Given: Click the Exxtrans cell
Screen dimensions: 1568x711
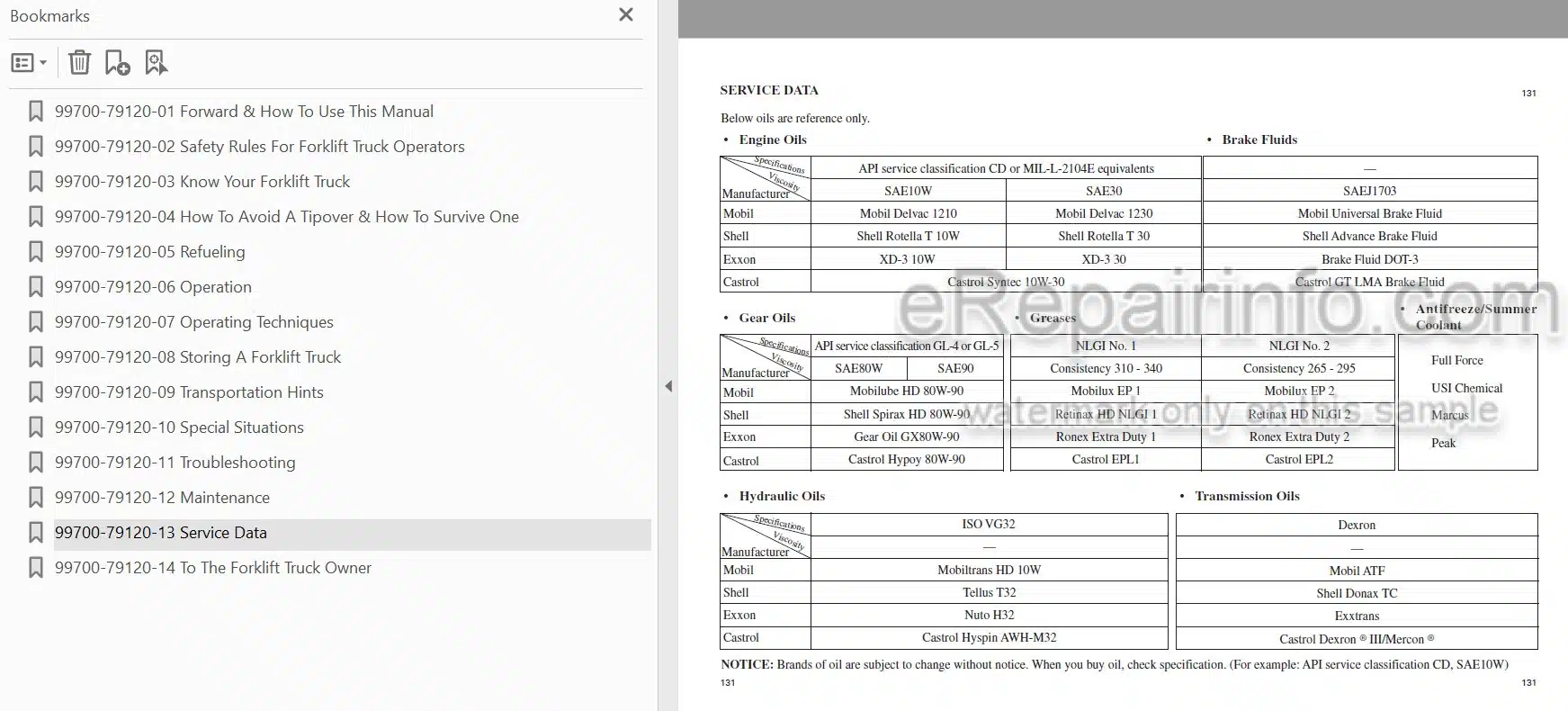Looking at the screenshot, I should 1357,616.
